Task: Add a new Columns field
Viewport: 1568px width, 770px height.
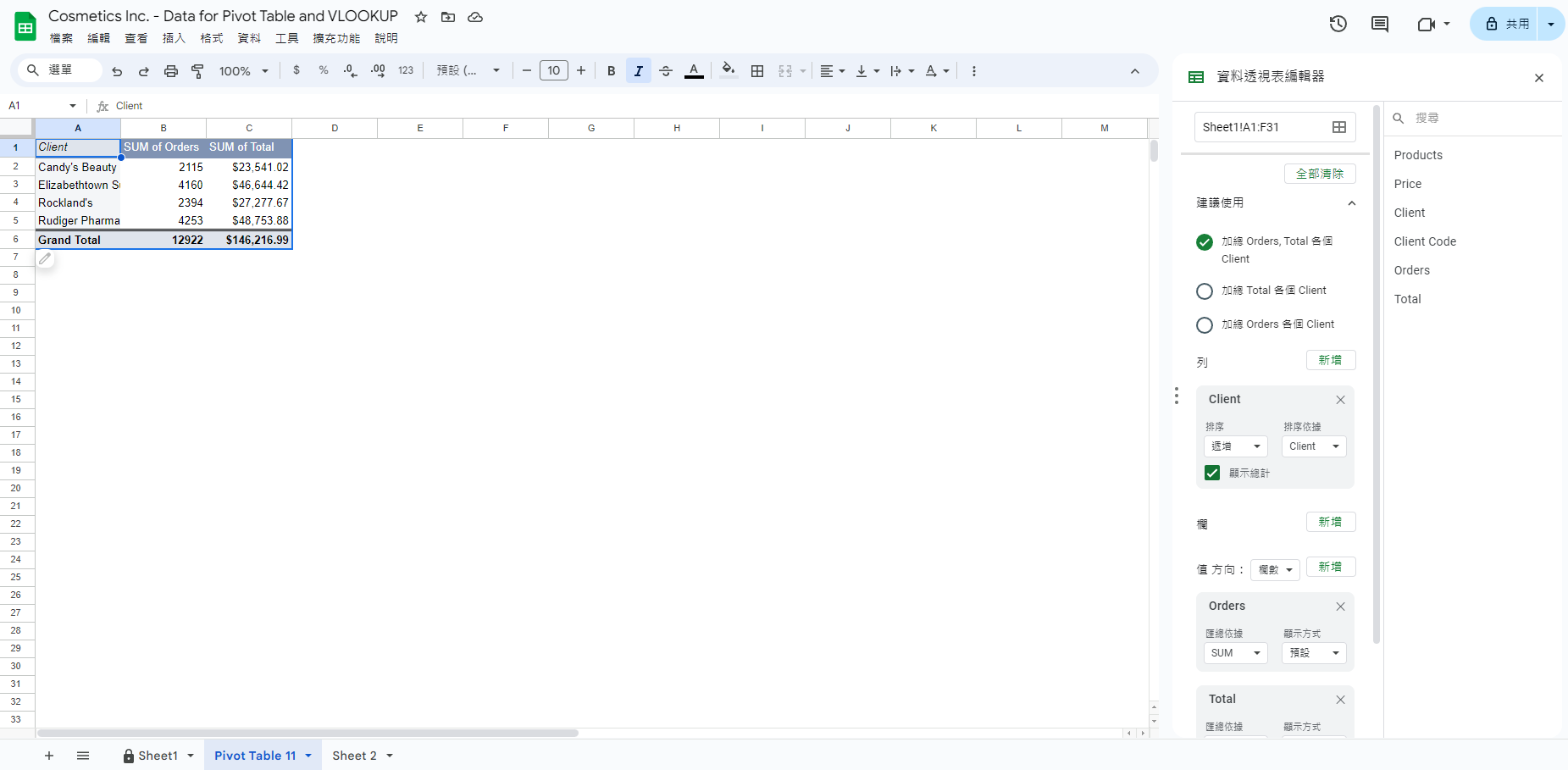Action: click(1331, 522)
